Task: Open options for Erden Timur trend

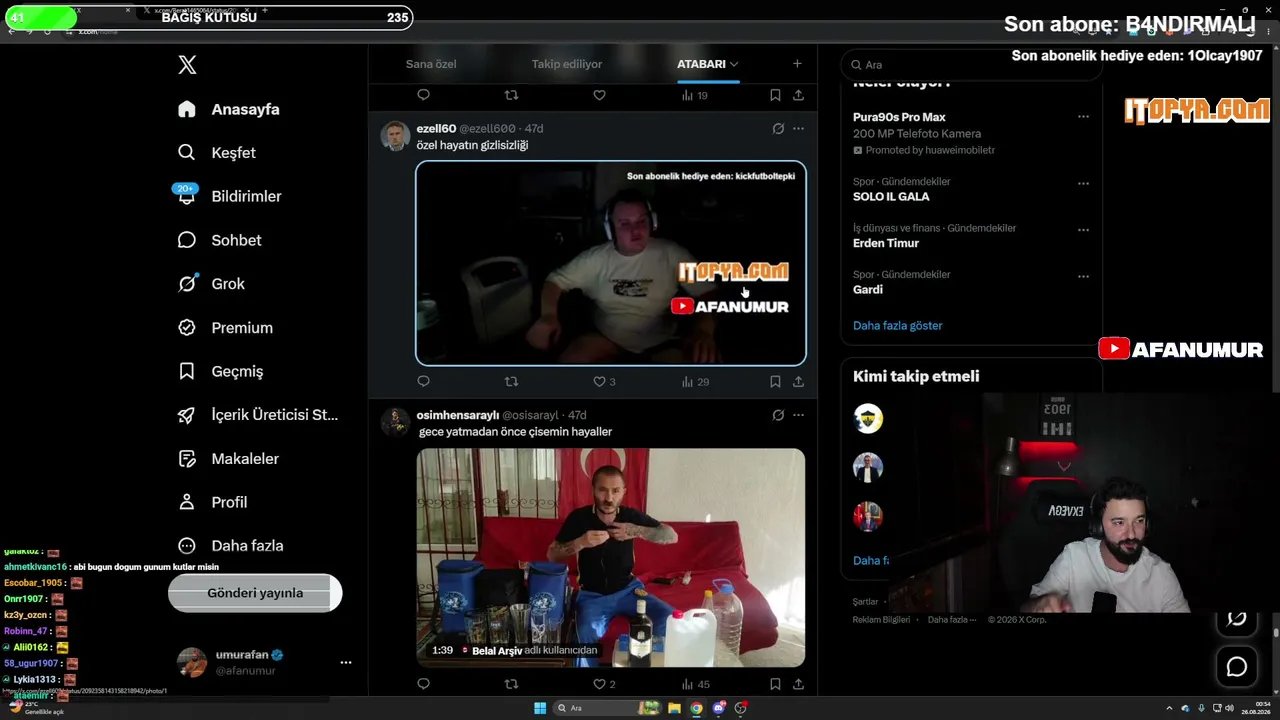Action: [1083, 229]
